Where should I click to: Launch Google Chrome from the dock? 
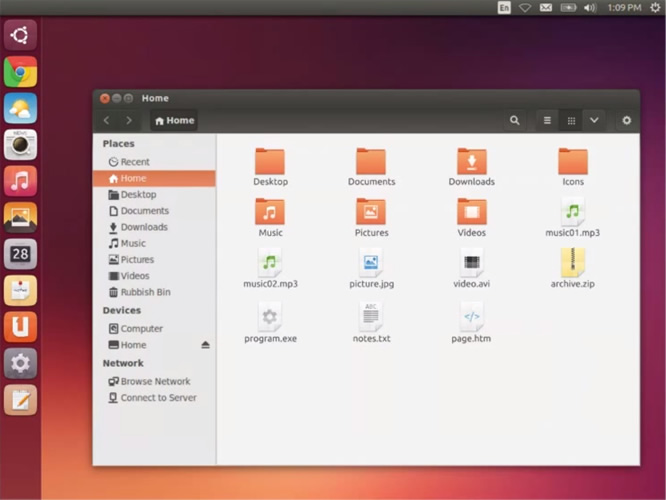coord(20,71)
